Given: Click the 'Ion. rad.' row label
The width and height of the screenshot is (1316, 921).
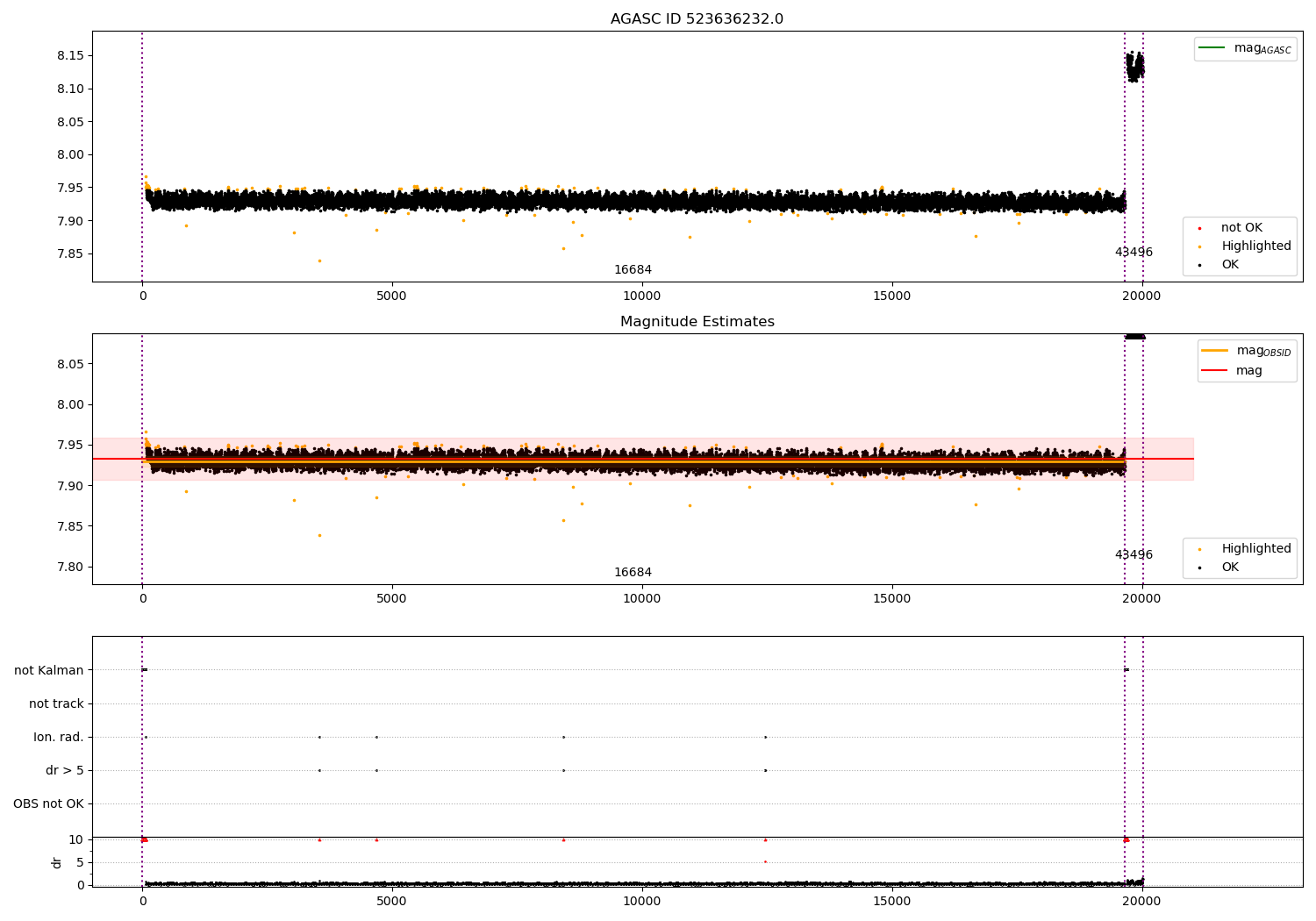Looking at the screenshot, I should point(59,738).
